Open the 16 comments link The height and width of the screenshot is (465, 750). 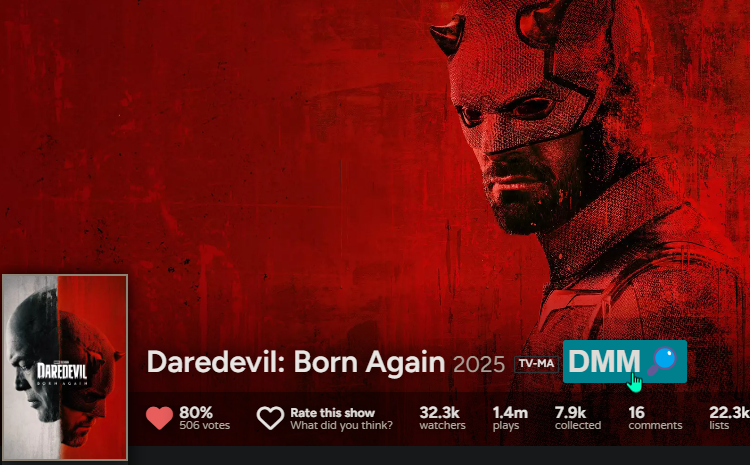[x=655, y=418]
